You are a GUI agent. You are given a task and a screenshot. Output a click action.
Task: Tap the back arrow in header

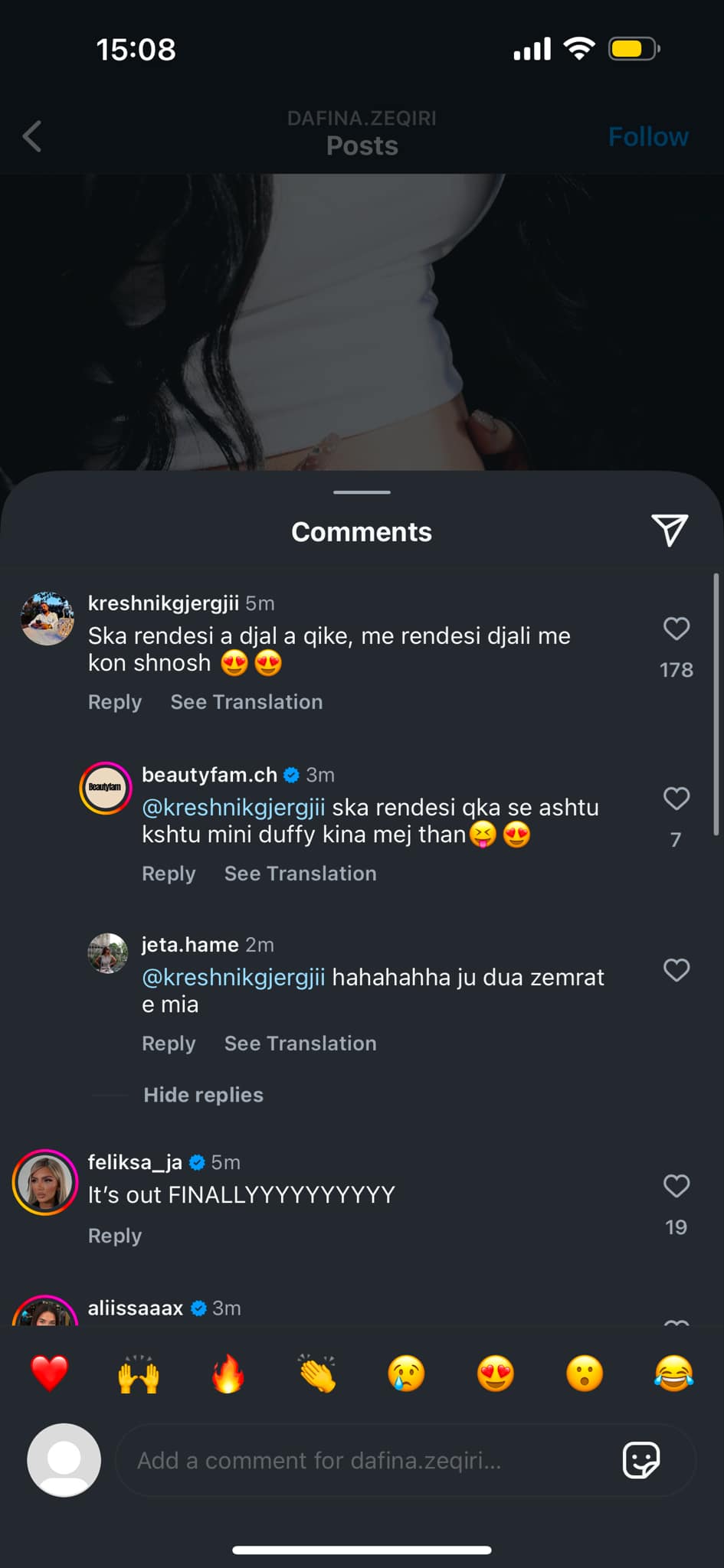32,137
